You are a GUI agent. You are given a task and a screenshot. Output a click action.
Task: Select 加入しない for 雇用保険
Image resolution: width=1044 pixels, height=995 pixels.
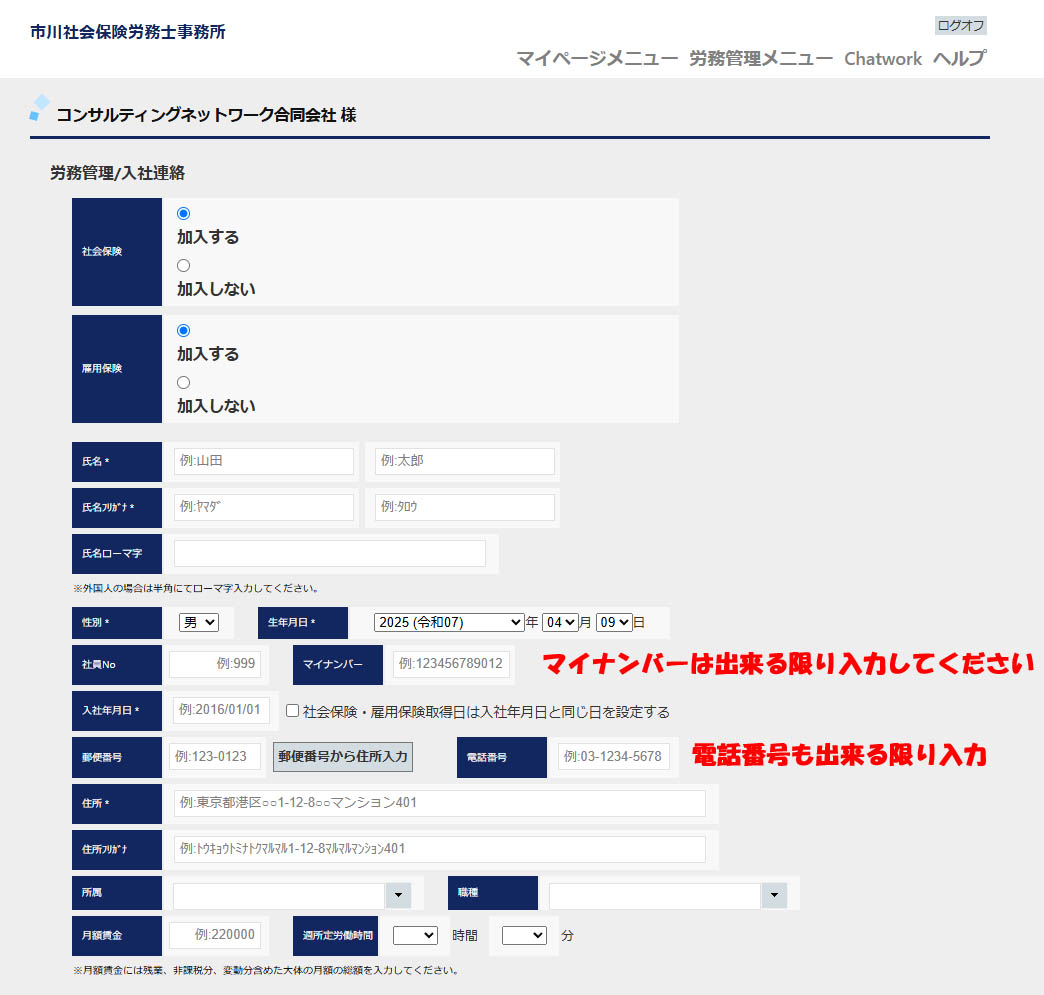click(183, 383)
